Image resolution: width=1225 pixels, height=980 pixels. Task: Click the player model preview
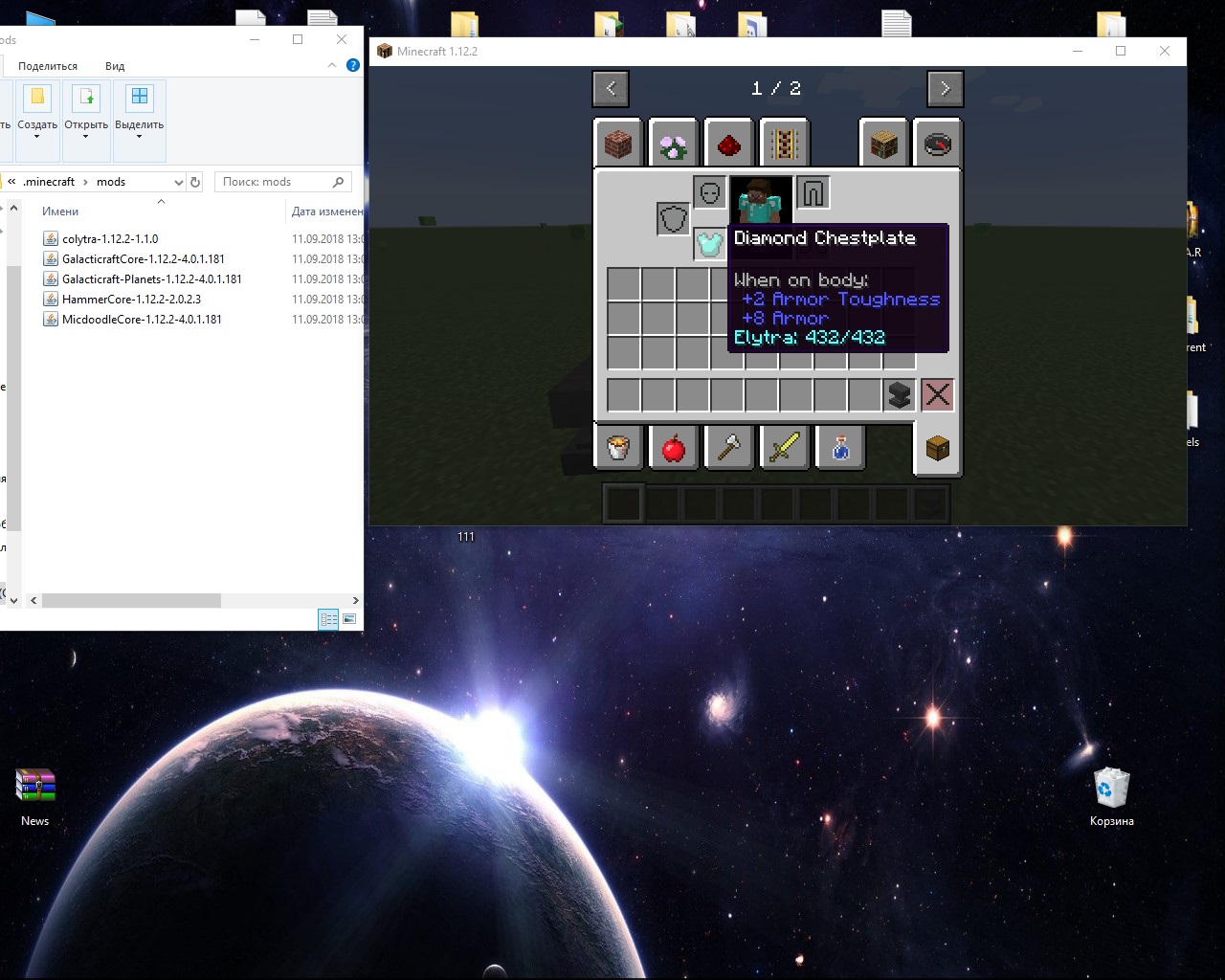click(x=761, y=201)
